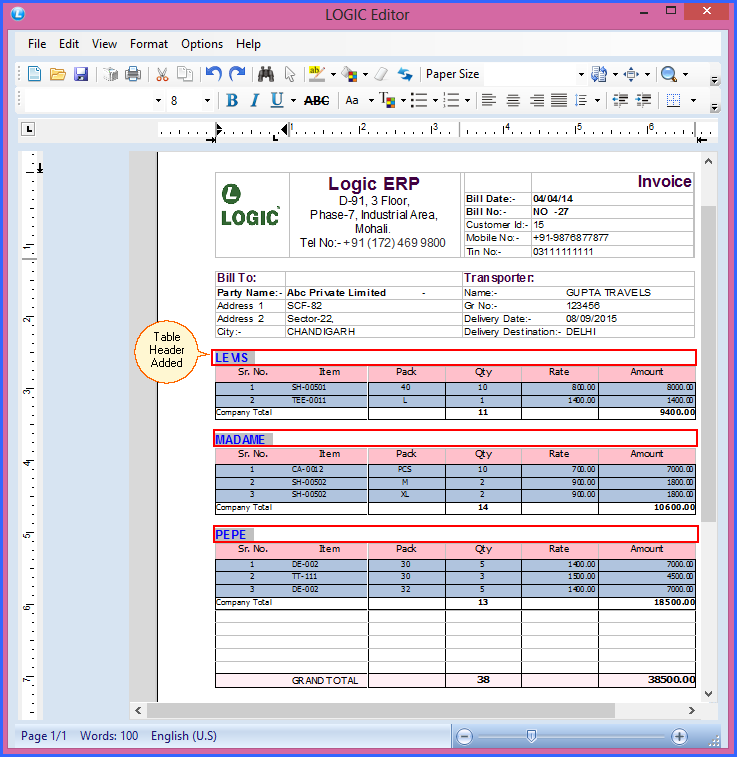This screenshot has height=757, width=737.
Task: Click the zoom magnifier icon
Action: tap(668, 74)
